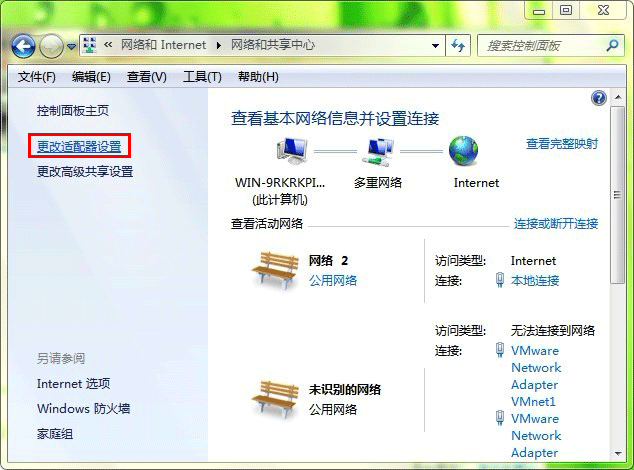634x470 pixels.
Task: Click the blue Back arrow button
Action: pos(23,46)
